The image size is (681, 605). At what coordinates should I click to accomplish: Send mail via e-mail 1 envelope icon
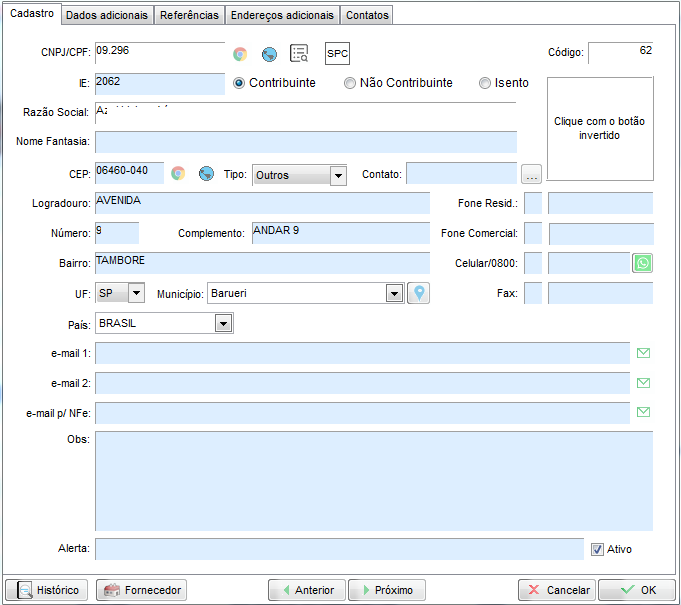[643, 353]
